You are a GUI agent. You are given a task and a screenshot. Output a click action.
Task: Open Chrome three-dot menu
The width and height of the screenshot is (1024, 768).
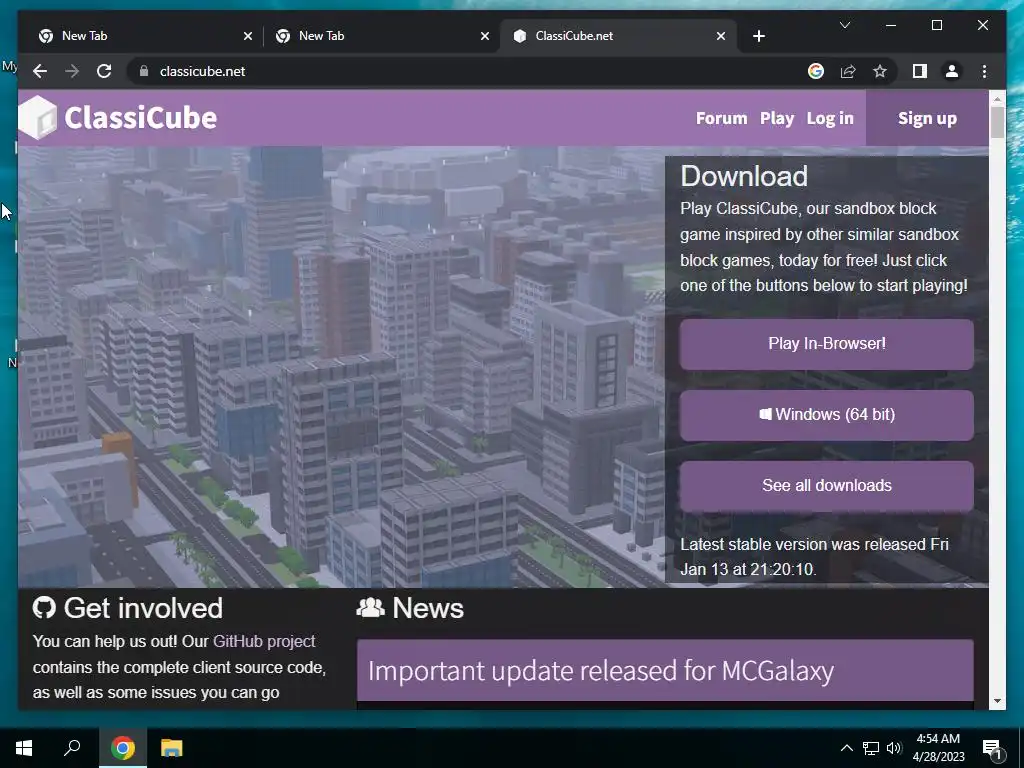click(984, 71)
